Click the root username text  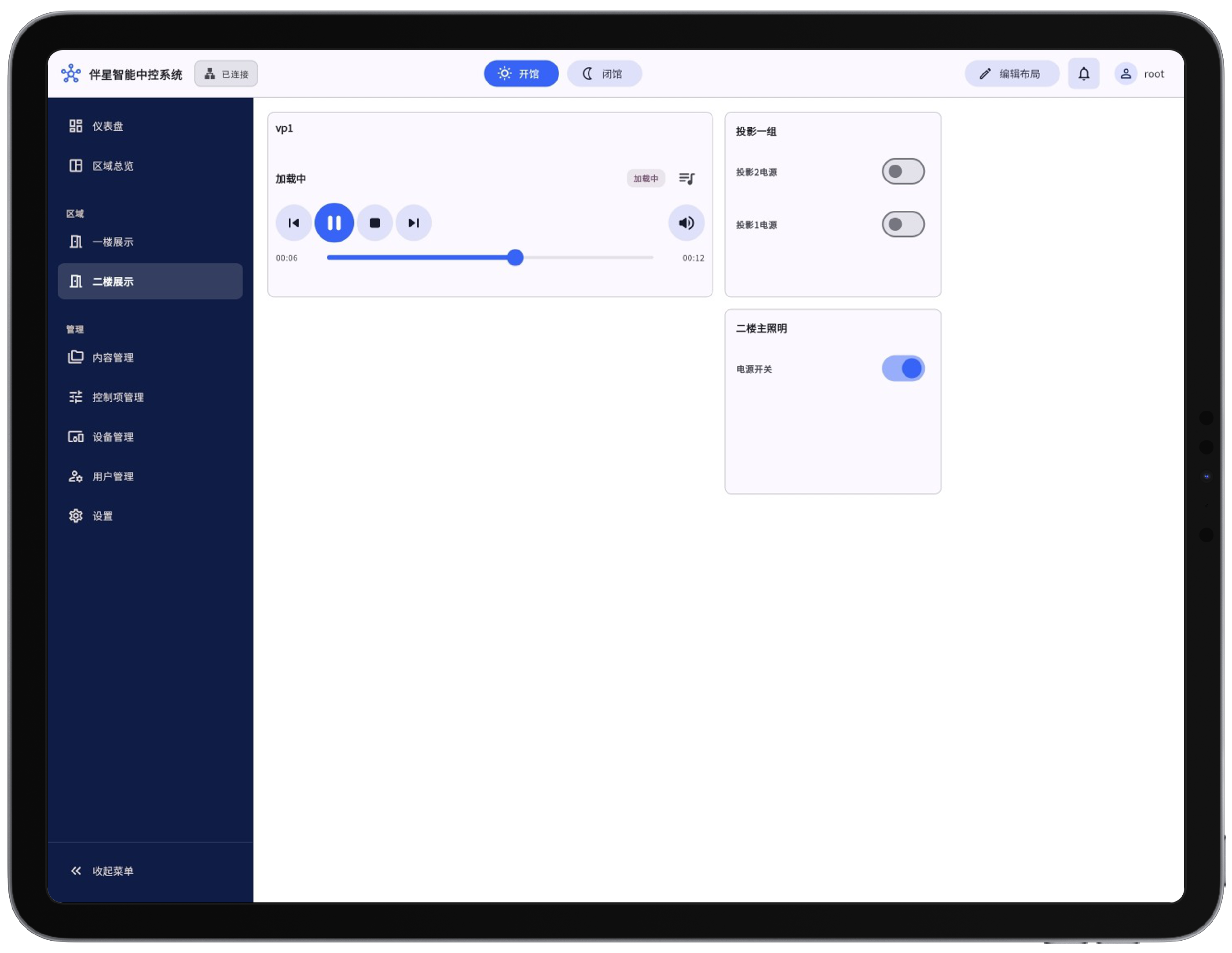[x=1154, y=74]
